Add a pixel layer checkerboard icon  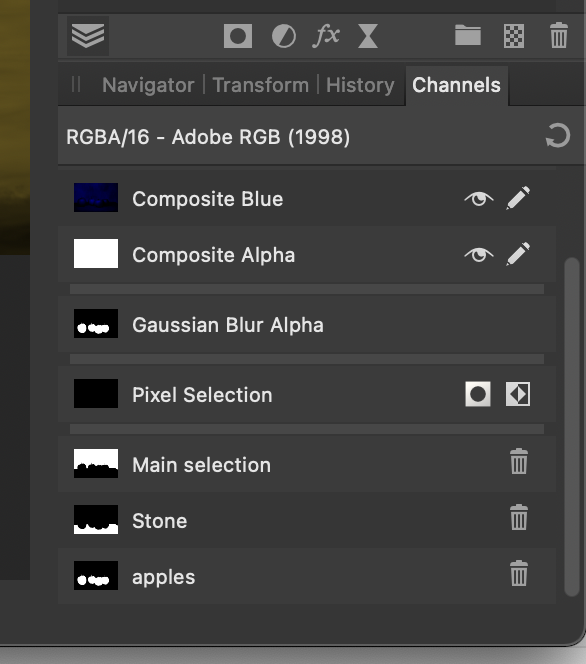(514, 36)
